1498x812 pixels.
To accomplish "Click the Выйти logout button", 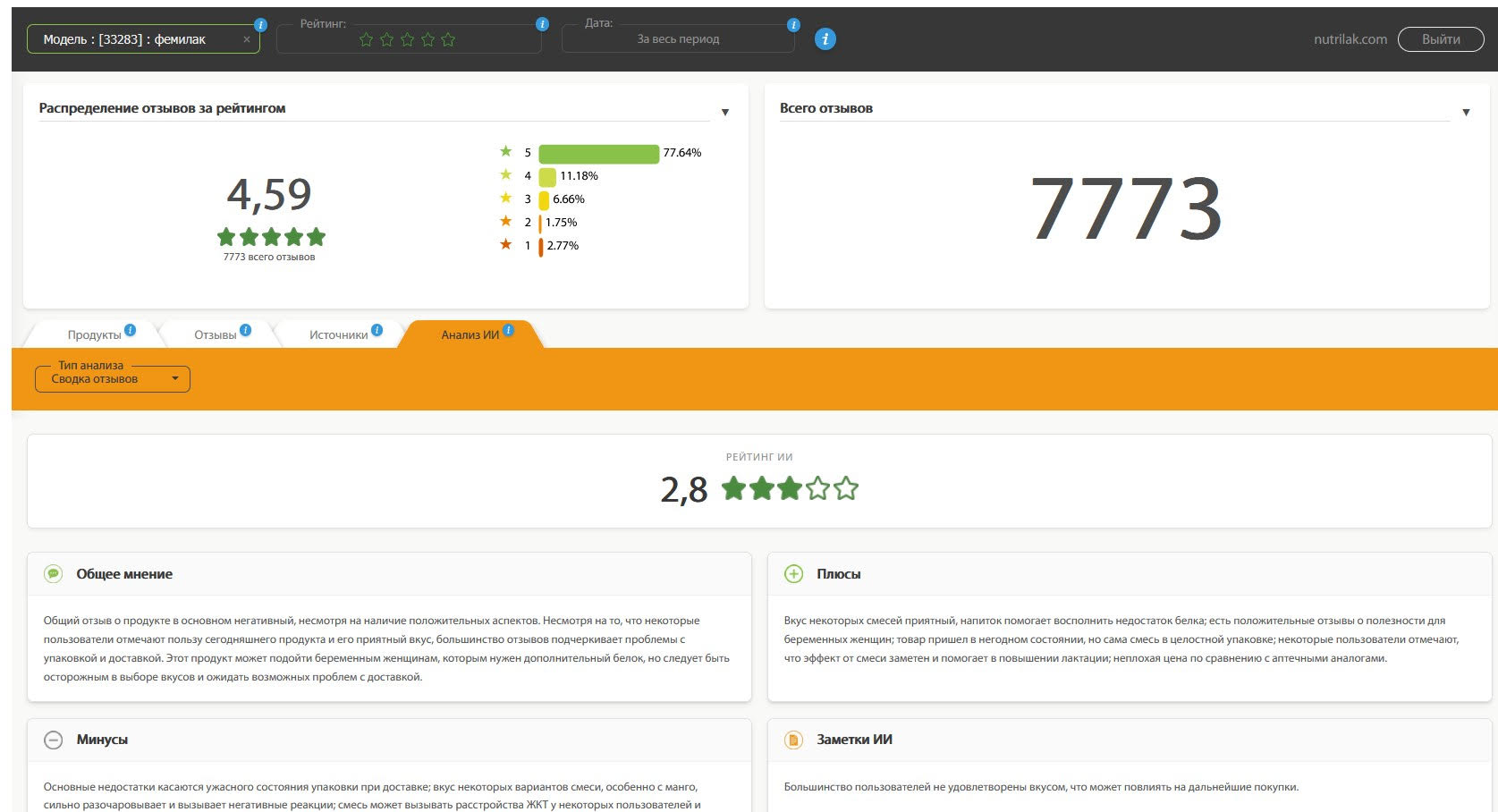I will coord(1440,39).
